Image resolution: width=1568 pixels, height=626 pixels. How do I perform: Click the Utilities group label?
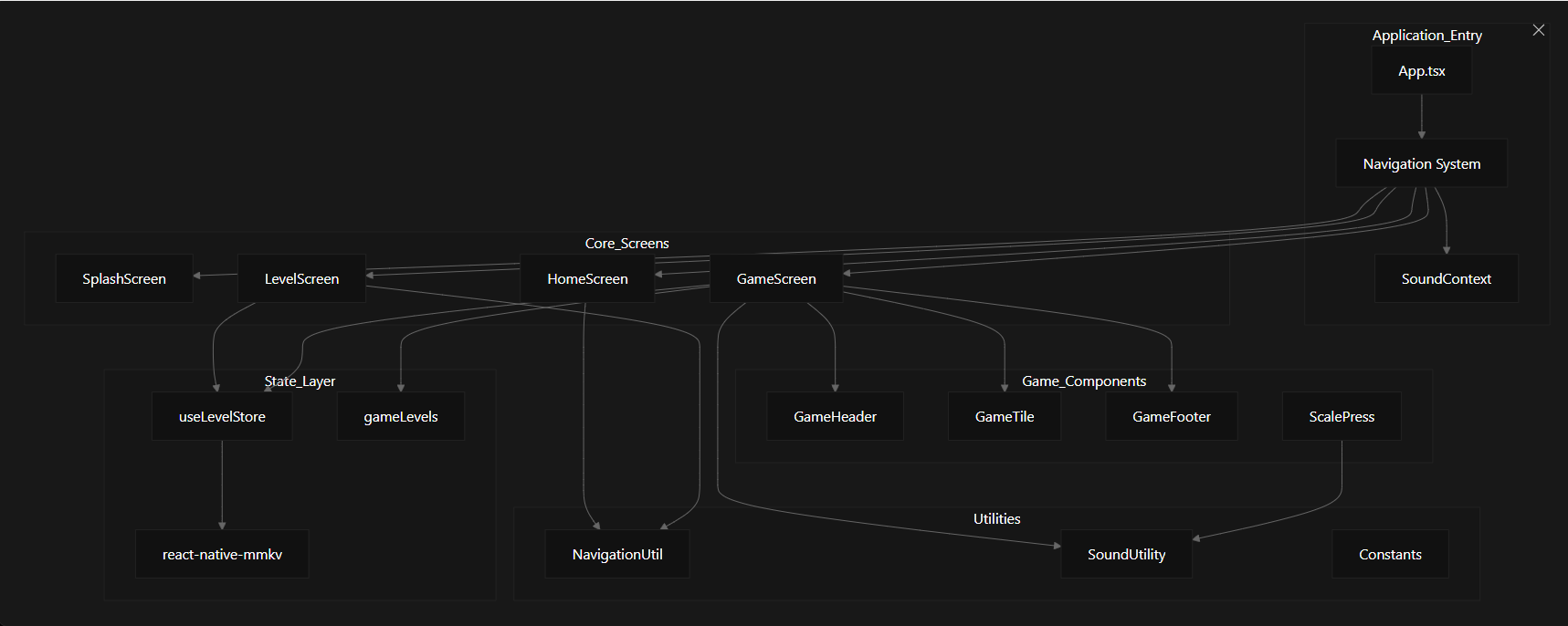click(996, 519)
